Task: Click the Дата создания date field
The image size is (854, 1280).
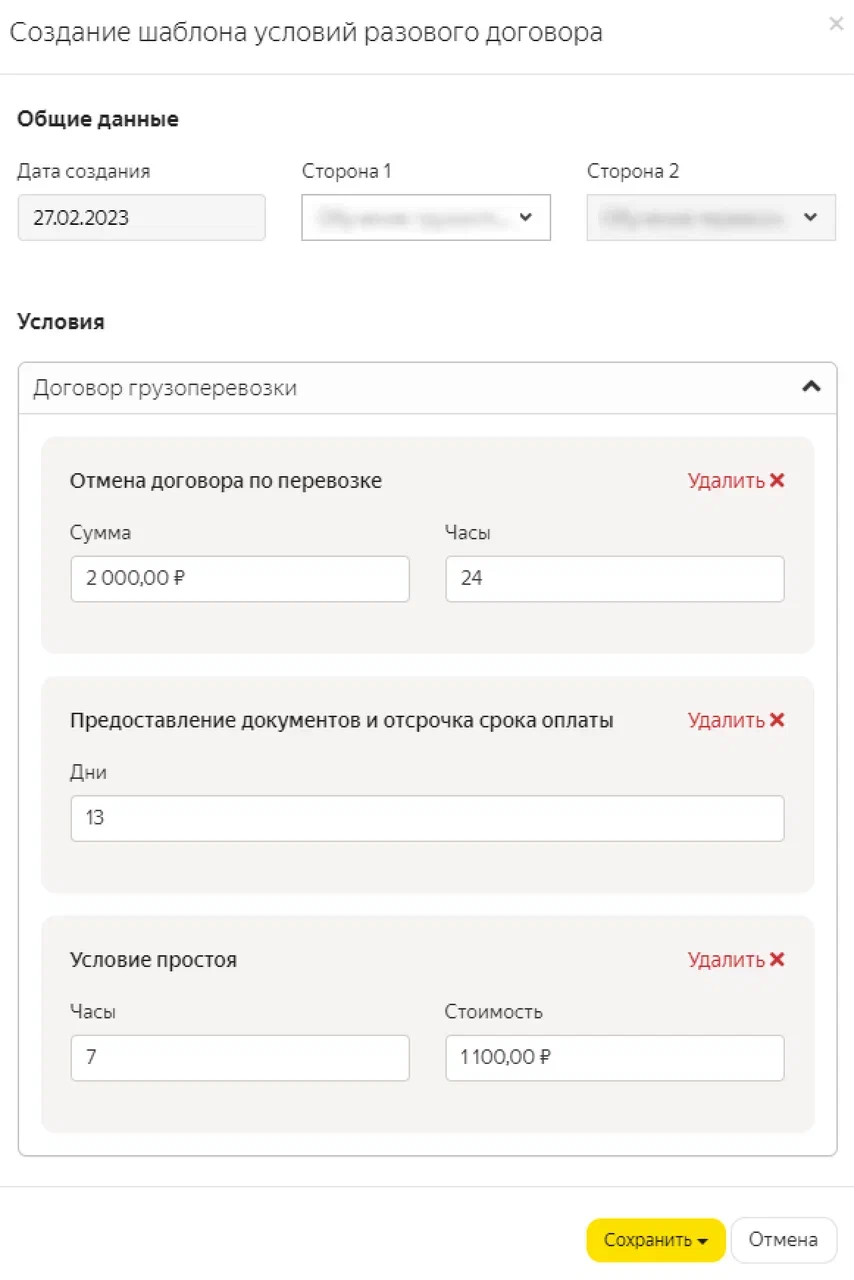Action: click(141, 218)
